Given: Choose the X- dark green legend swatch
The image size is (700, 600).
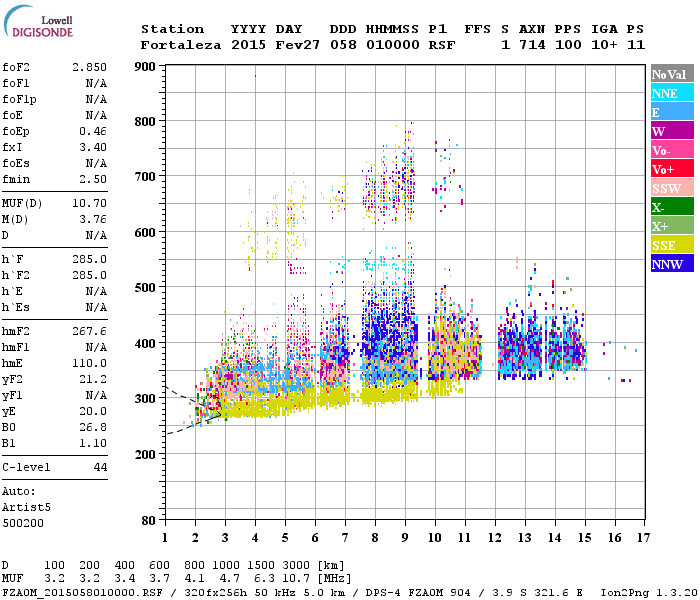Looking at the screenshot, I should [668, 207].
